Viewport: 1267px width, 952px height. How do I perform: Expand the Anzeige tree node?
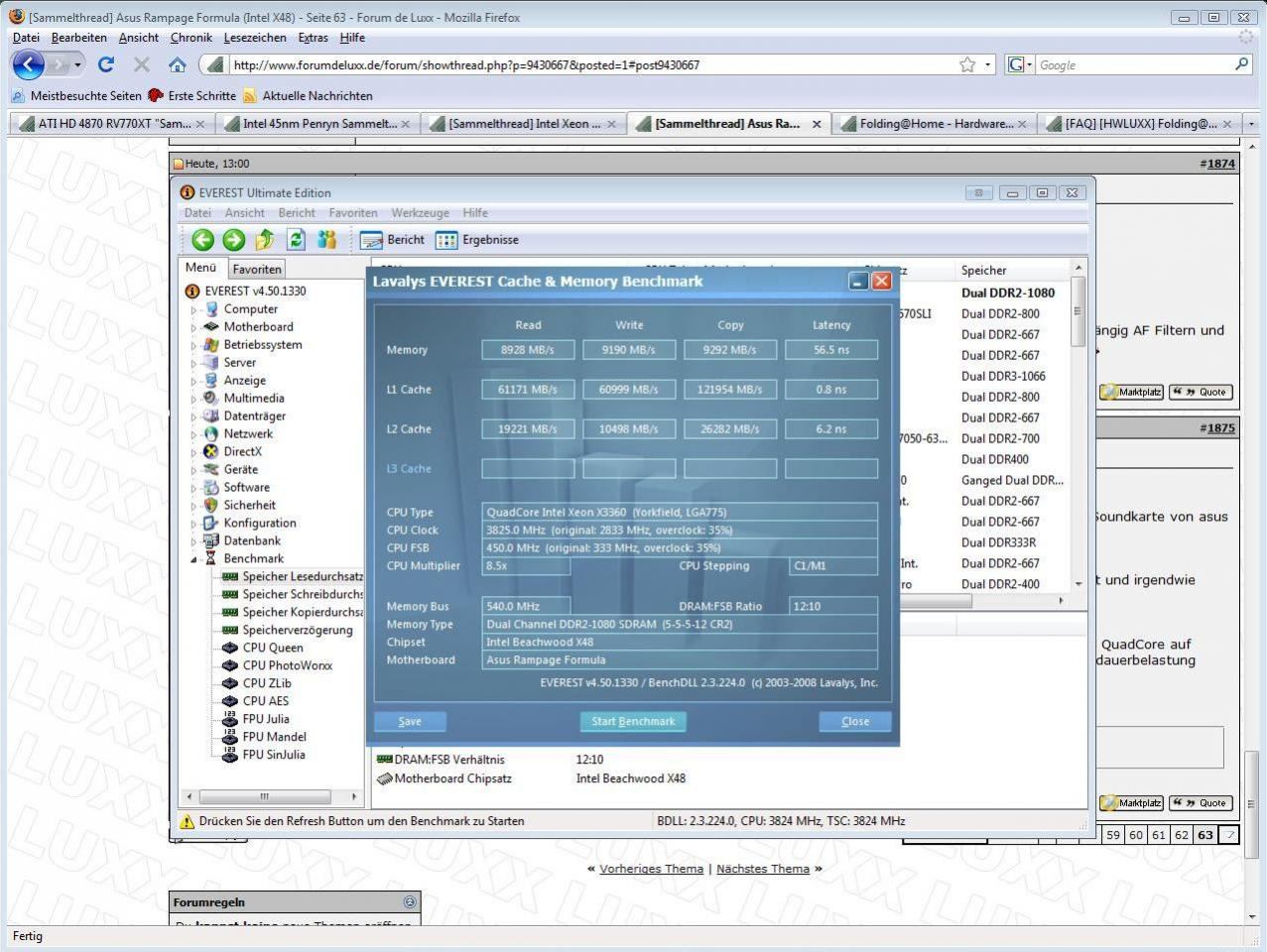coord(194,381)
